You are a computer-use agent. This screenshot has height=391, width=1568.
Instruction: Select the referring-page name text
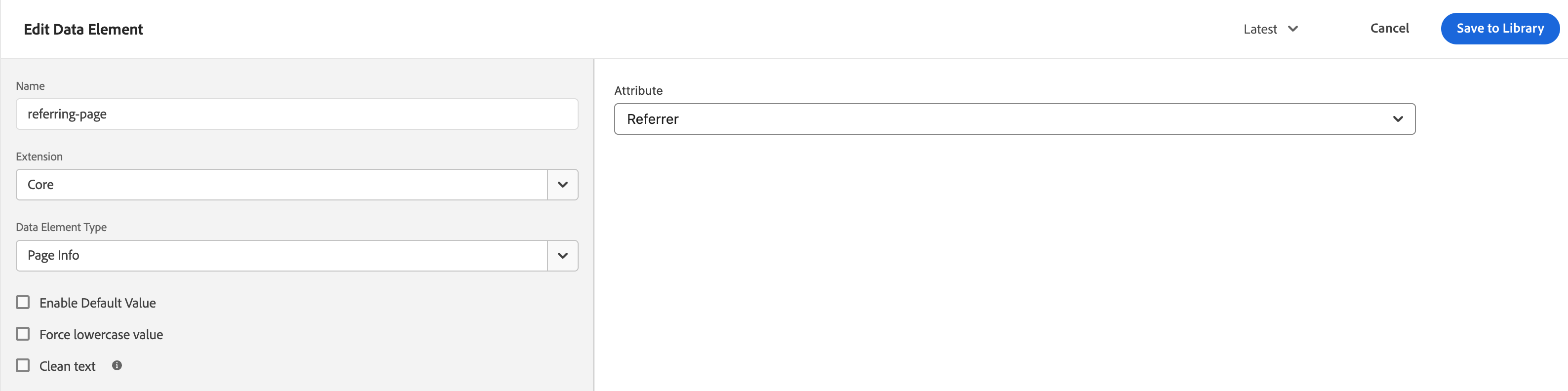click(67, 114)
